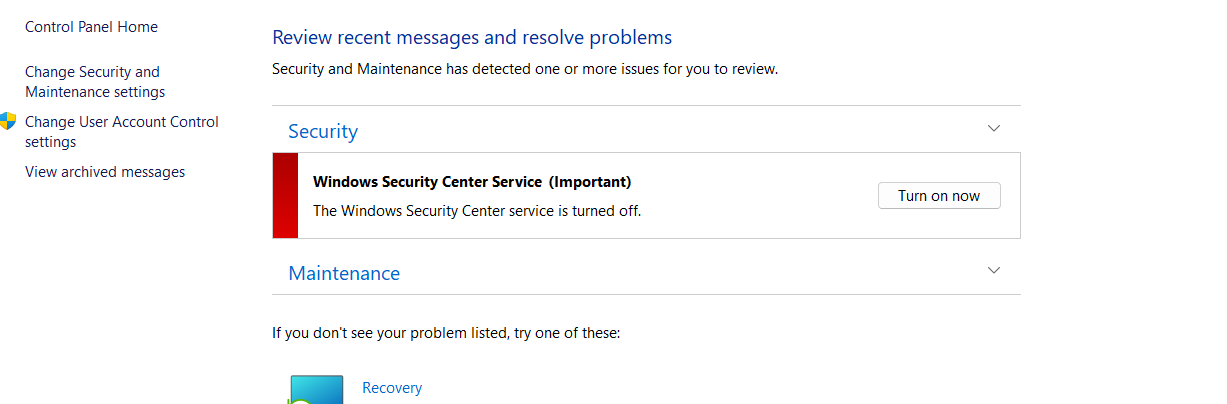Expand the Maintenance section chevron

[993, 270]
